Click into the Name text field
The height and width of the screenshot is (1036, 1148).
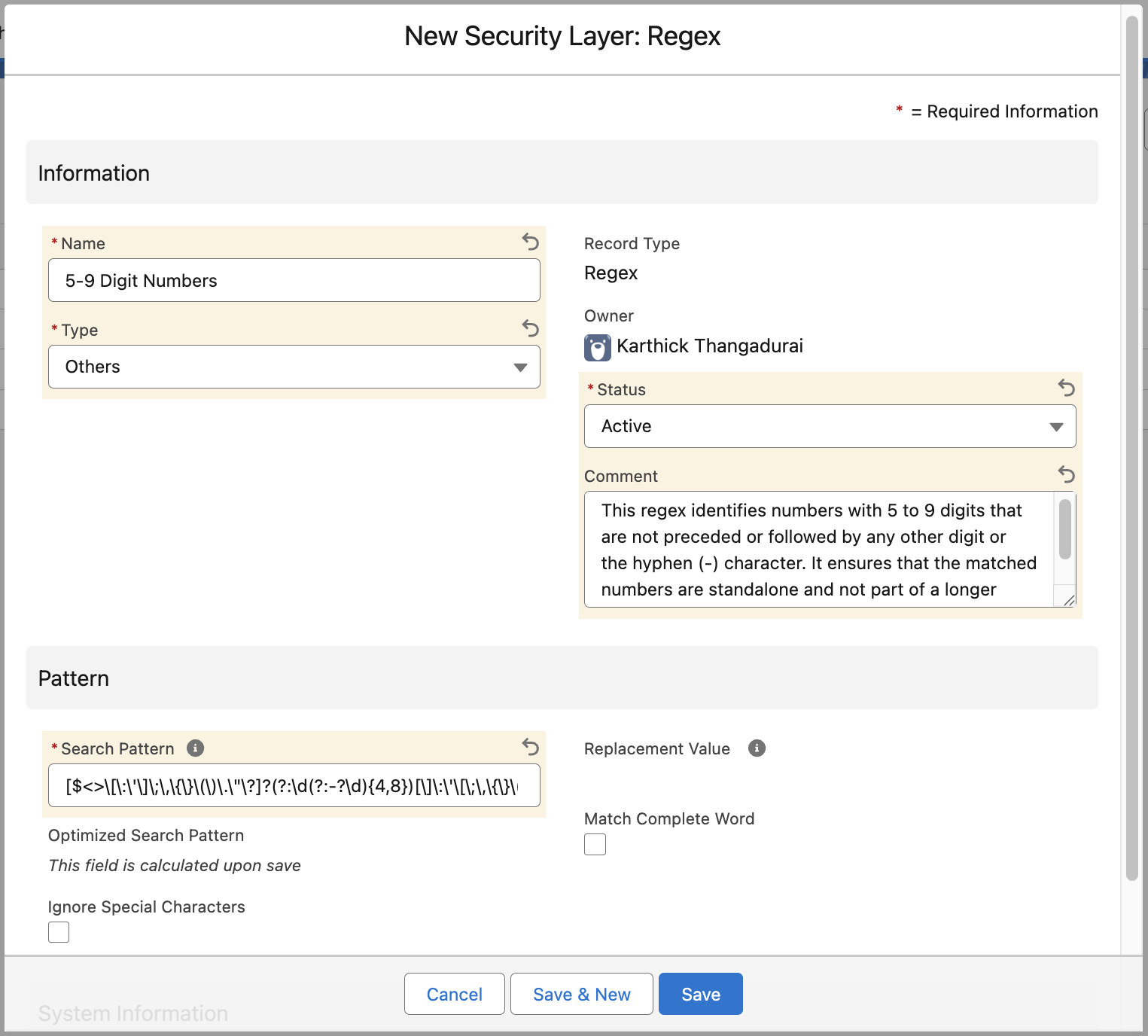(294, 281)
